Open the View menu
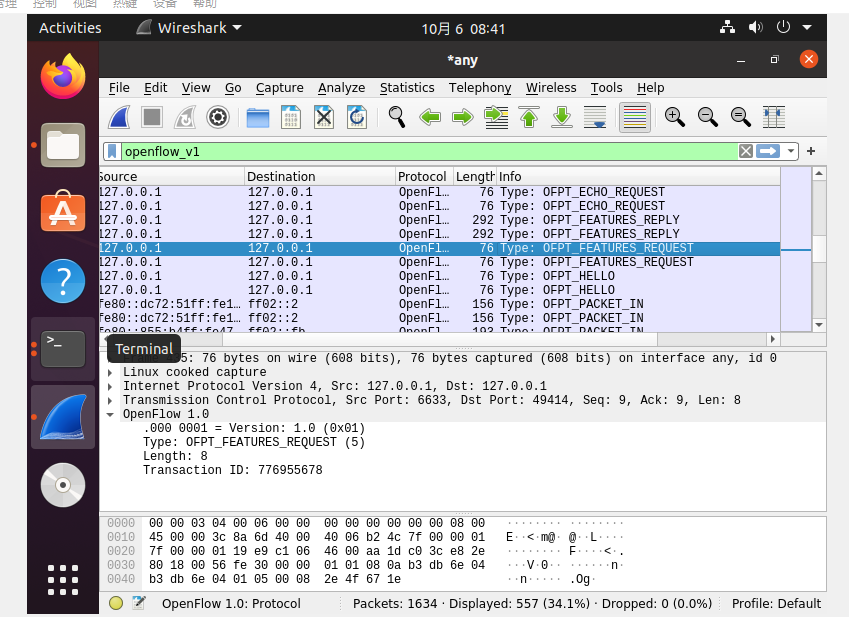Screen dimensions: 849x617 click(196, 88)
